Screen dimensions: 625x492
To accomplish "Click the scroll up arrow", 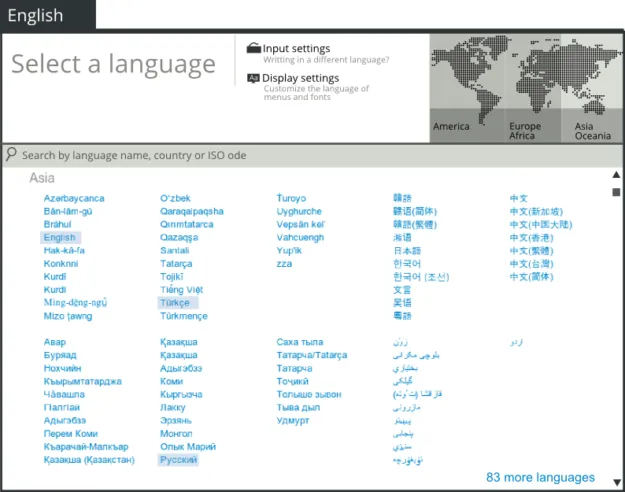I will [616, 175].
